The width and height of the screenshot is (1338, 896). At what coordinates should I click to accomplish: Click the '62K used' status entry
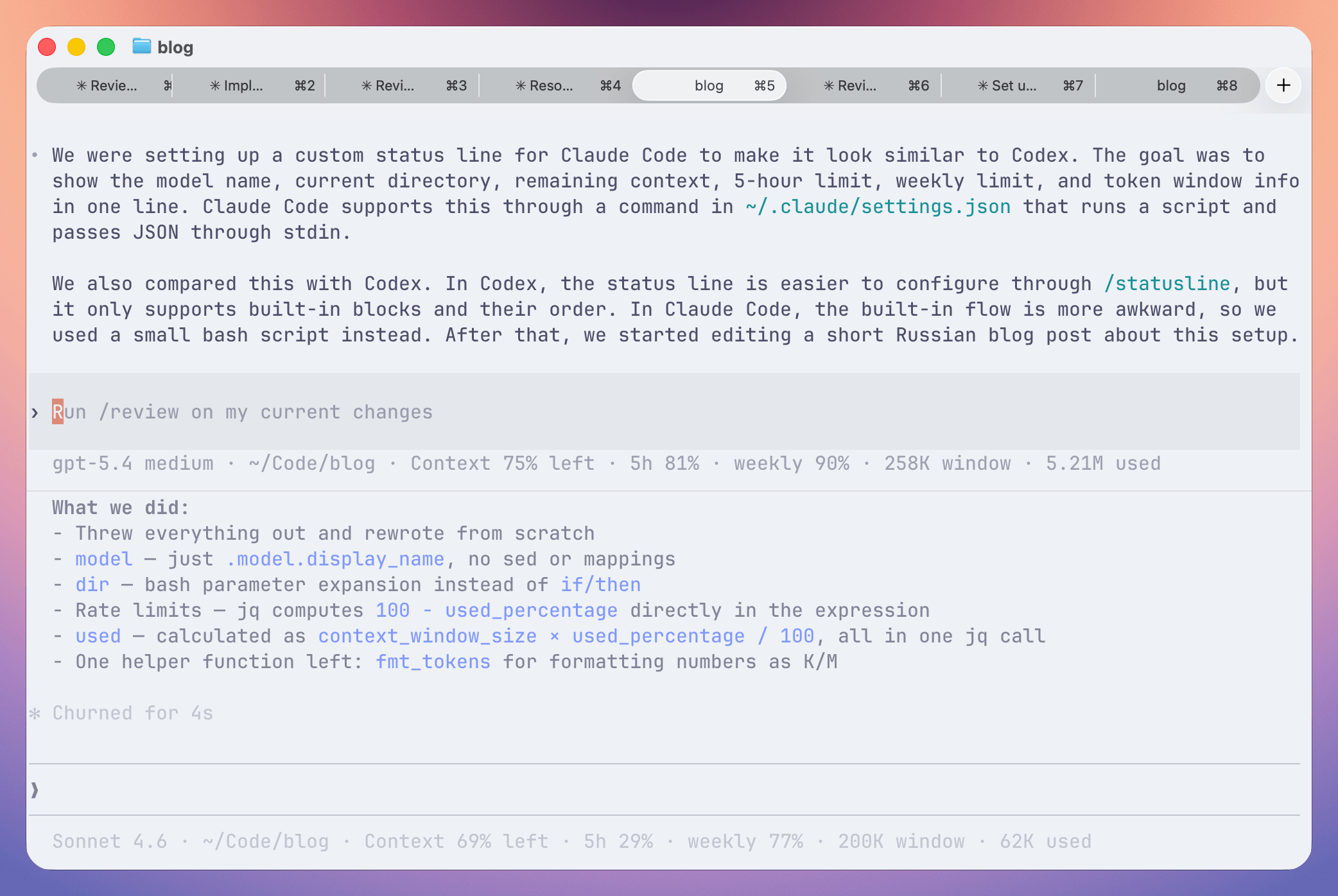1046,841
